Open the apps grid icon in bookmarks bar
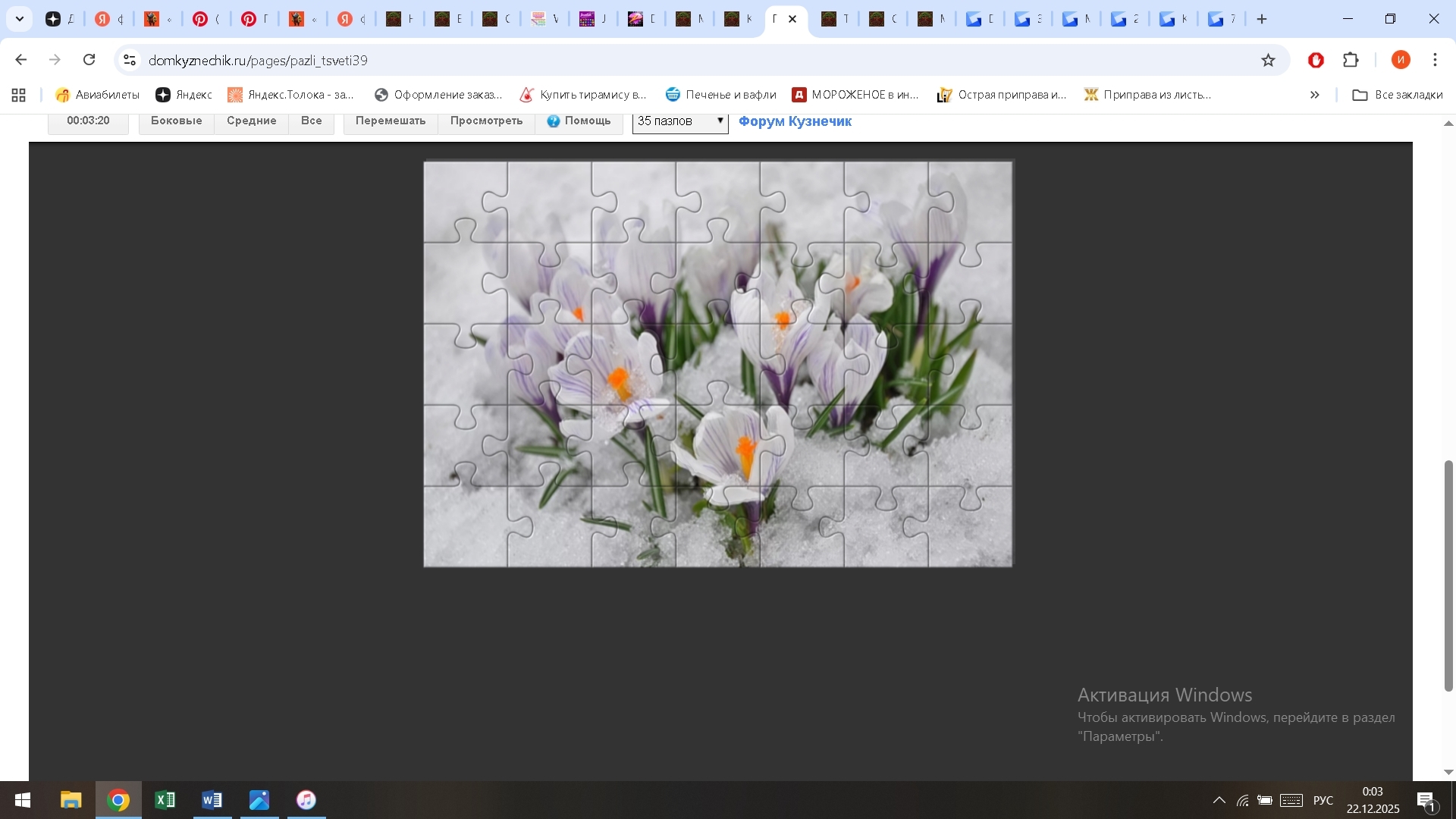Image resolution: width=1456 pixels, height=819 pixels. [19, 95]
